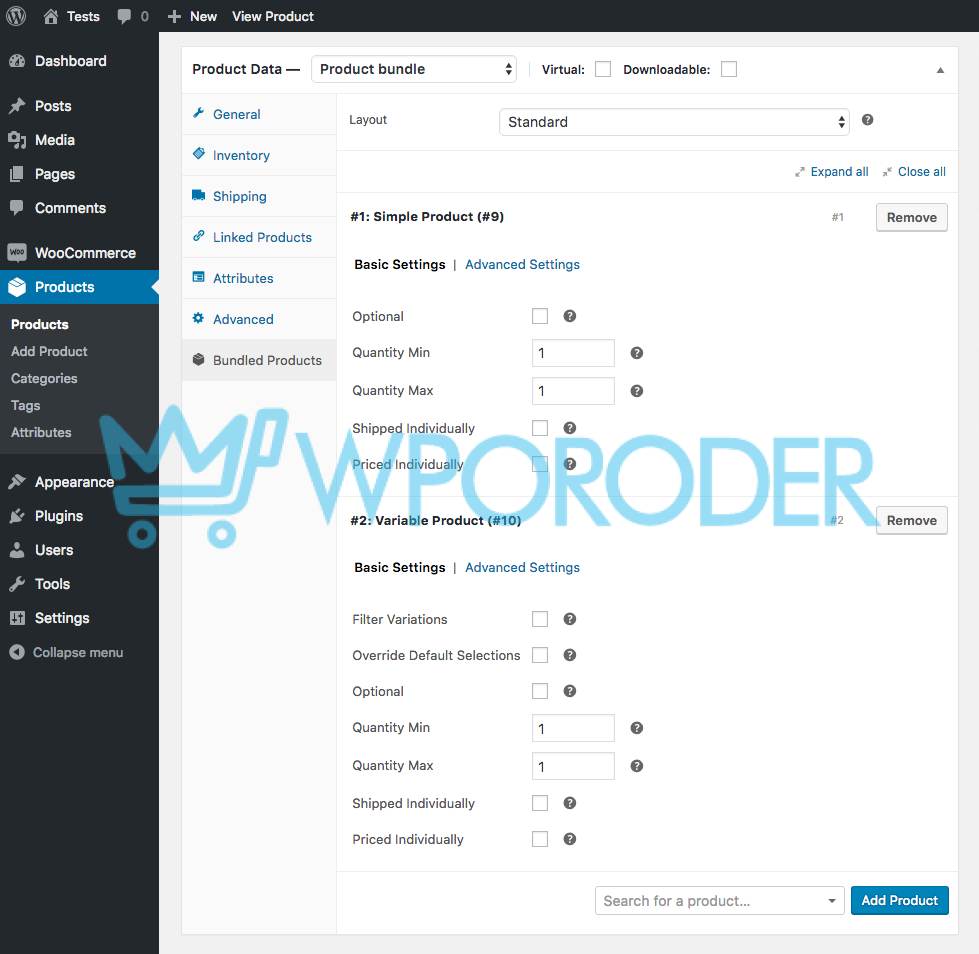Click help icon for Simple Product Quantity Min
This screenshot has height=954, width=979.
pyautogui.click(x=636, y=353)
